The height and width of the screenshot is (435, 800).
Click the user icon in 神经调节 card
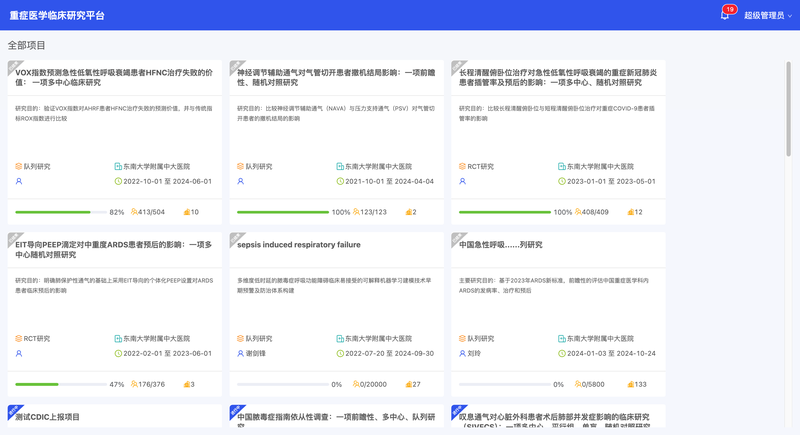point(241,181)
